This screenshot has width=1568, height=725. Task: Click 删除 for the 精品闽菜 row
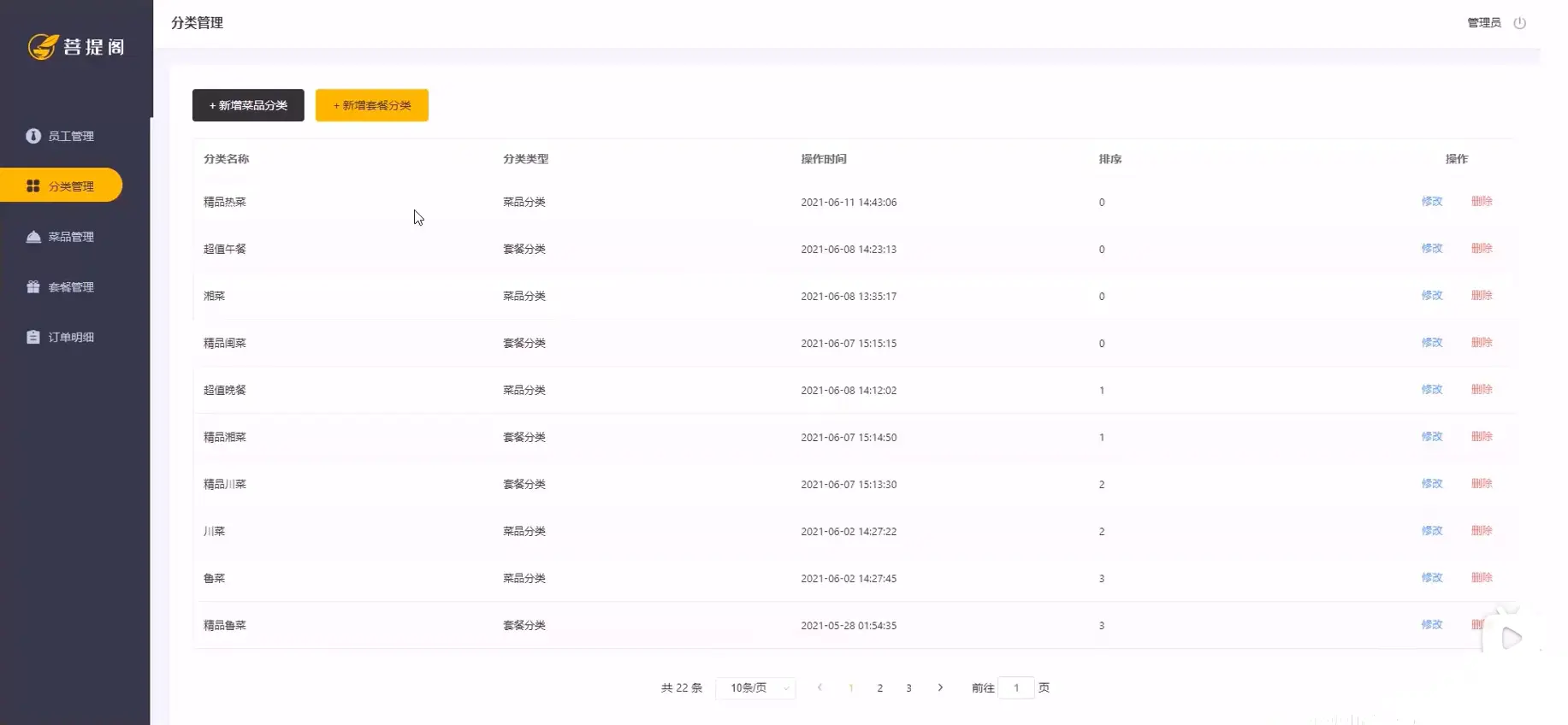pos(1482,343)
